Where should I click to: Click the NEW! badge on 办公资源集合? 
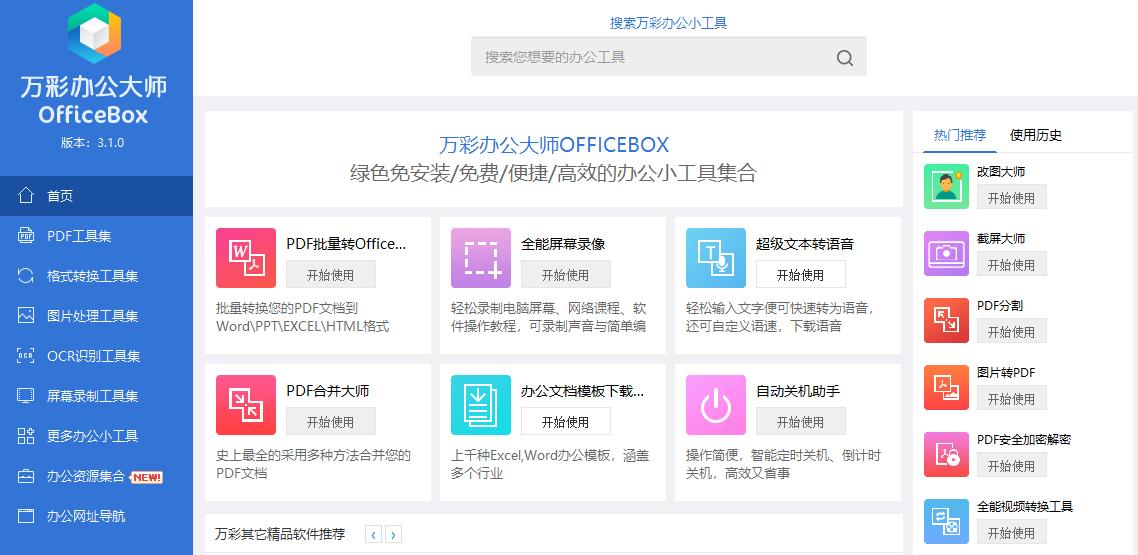pos(147,477)
